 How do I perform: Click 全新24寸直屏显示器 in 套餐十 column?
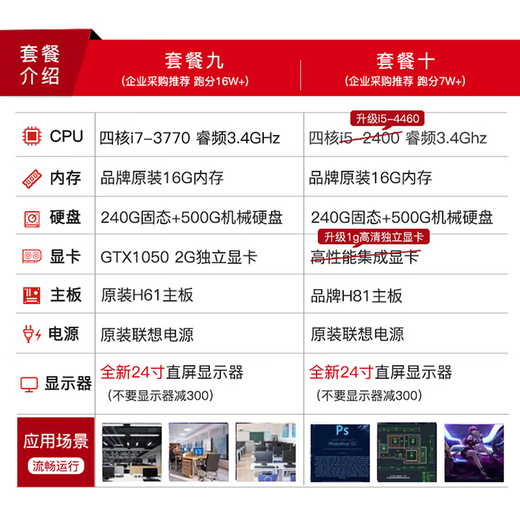point(380,372)
